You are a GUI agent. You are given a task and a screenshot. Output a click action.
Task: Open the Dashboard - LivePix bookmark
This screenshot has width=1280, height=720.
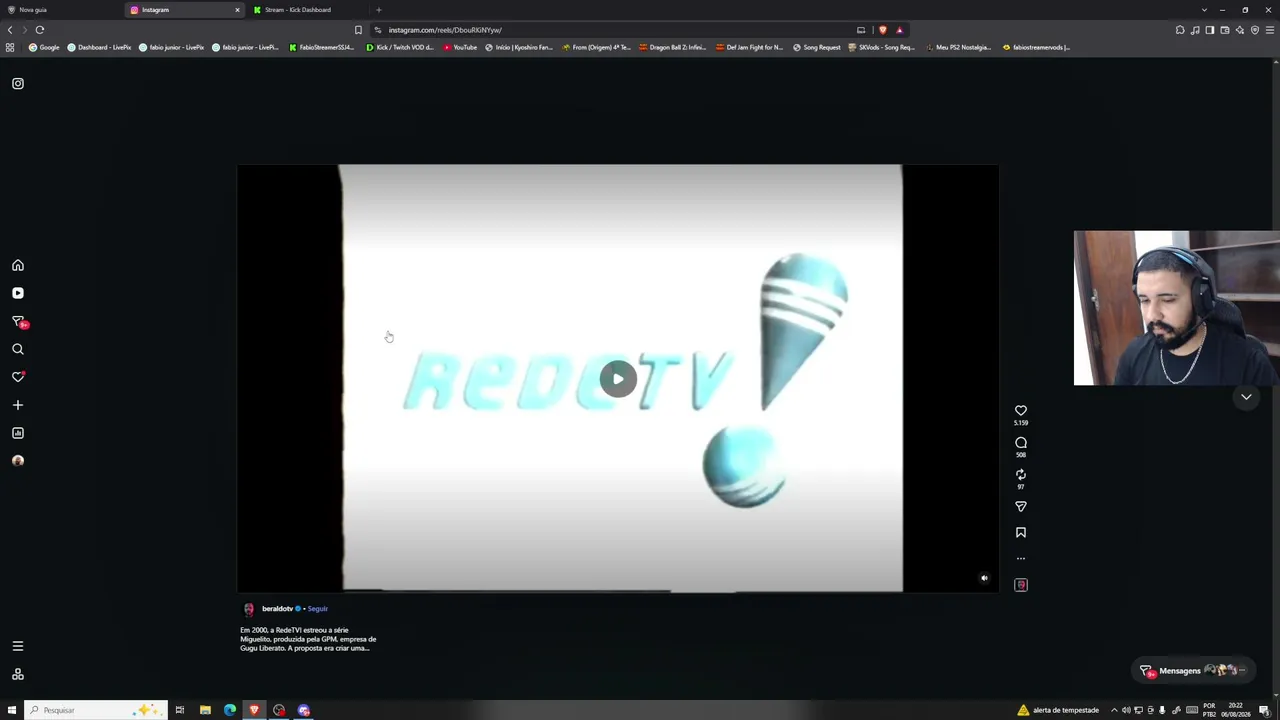pyautogui.click(x=99, y=47)
